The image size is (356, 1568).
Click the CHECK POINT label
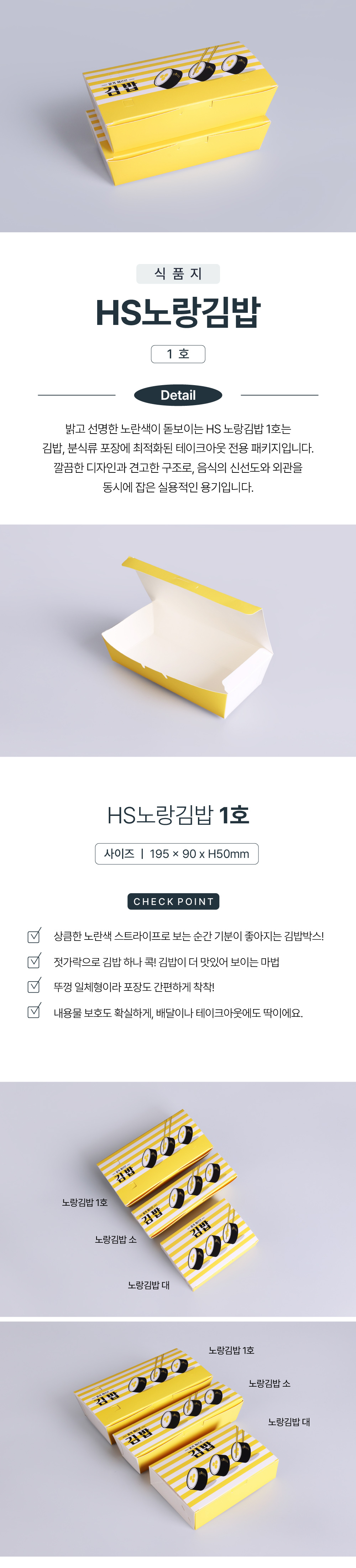[173, 901]
